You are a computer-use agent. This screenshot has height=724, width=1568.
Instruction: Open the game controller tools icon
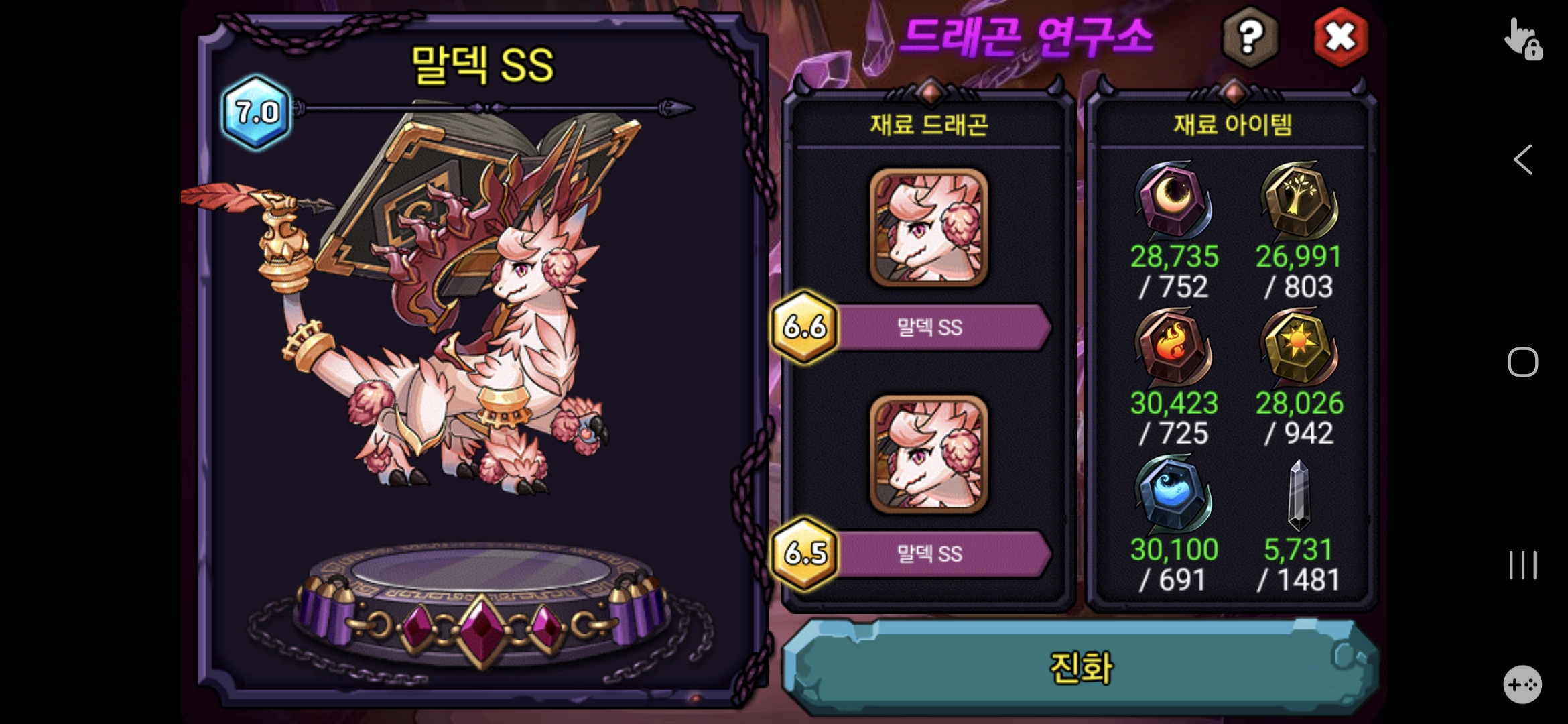[1522, 684]
